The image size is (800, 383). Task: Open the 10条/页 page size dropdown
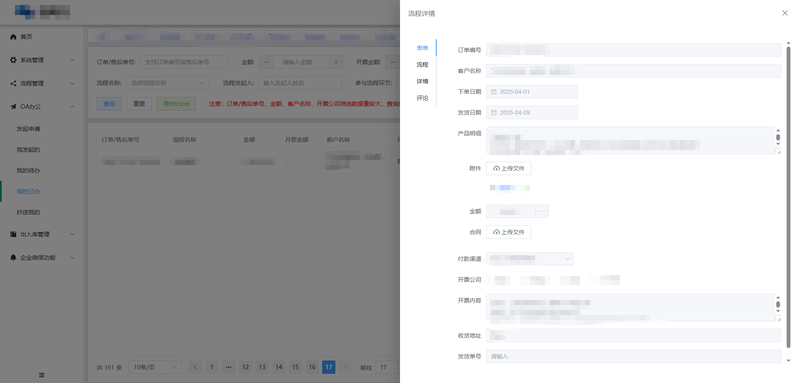(x=155, y=367)
